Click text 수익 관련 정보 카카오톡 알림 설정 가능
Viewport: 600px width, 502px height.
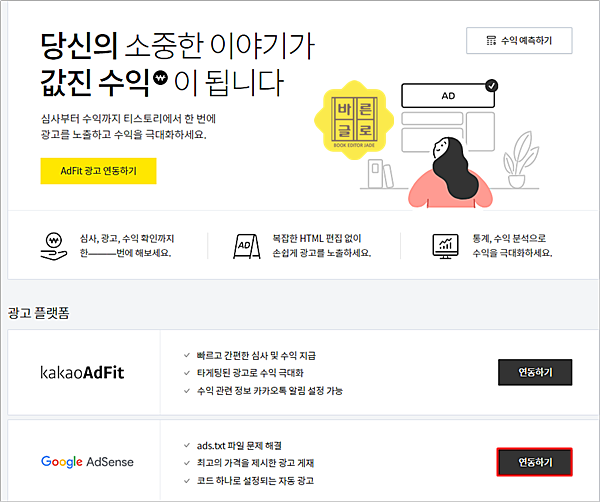[x=270, y=391]
